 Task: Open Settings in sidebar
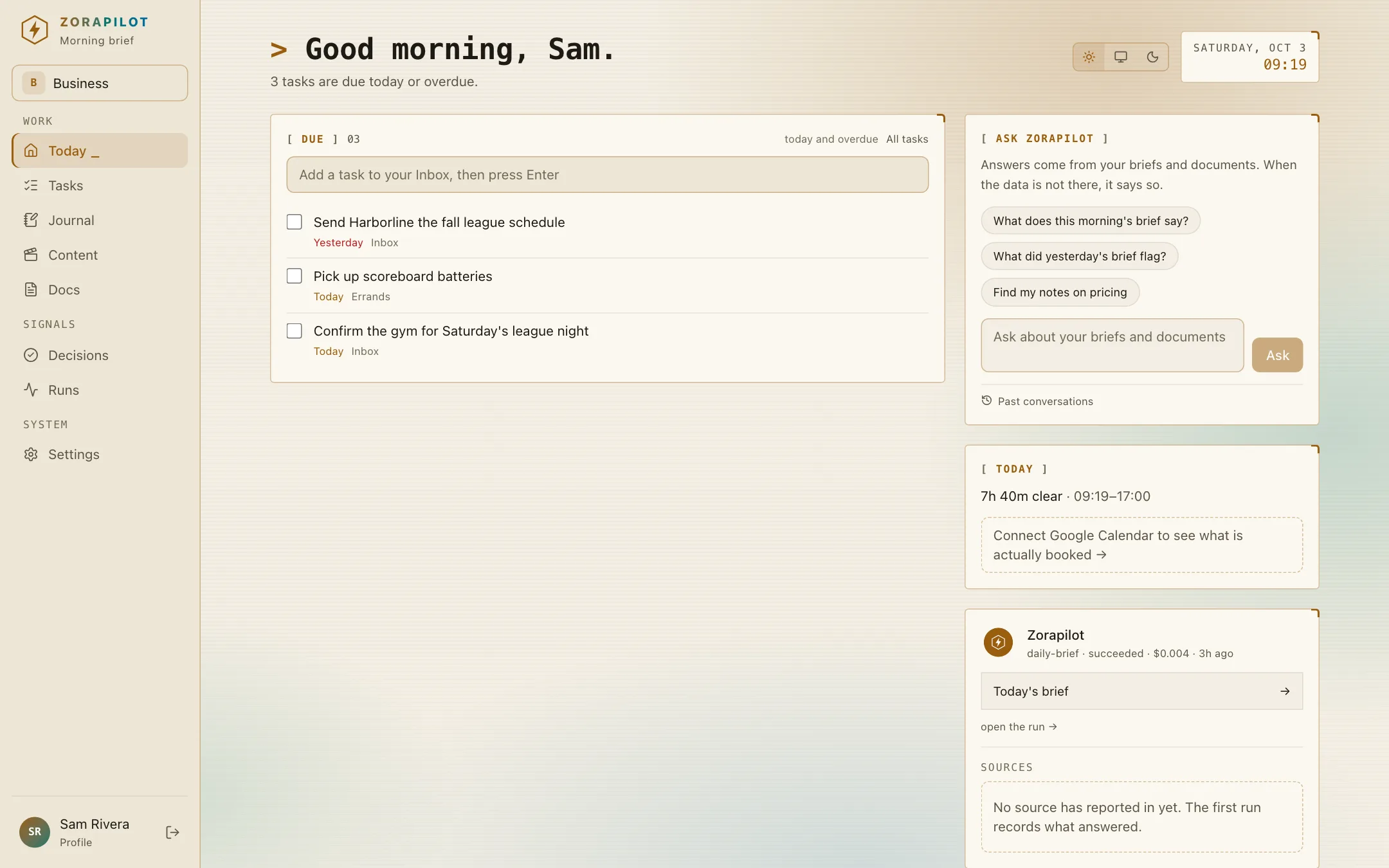tap(100, 454)
